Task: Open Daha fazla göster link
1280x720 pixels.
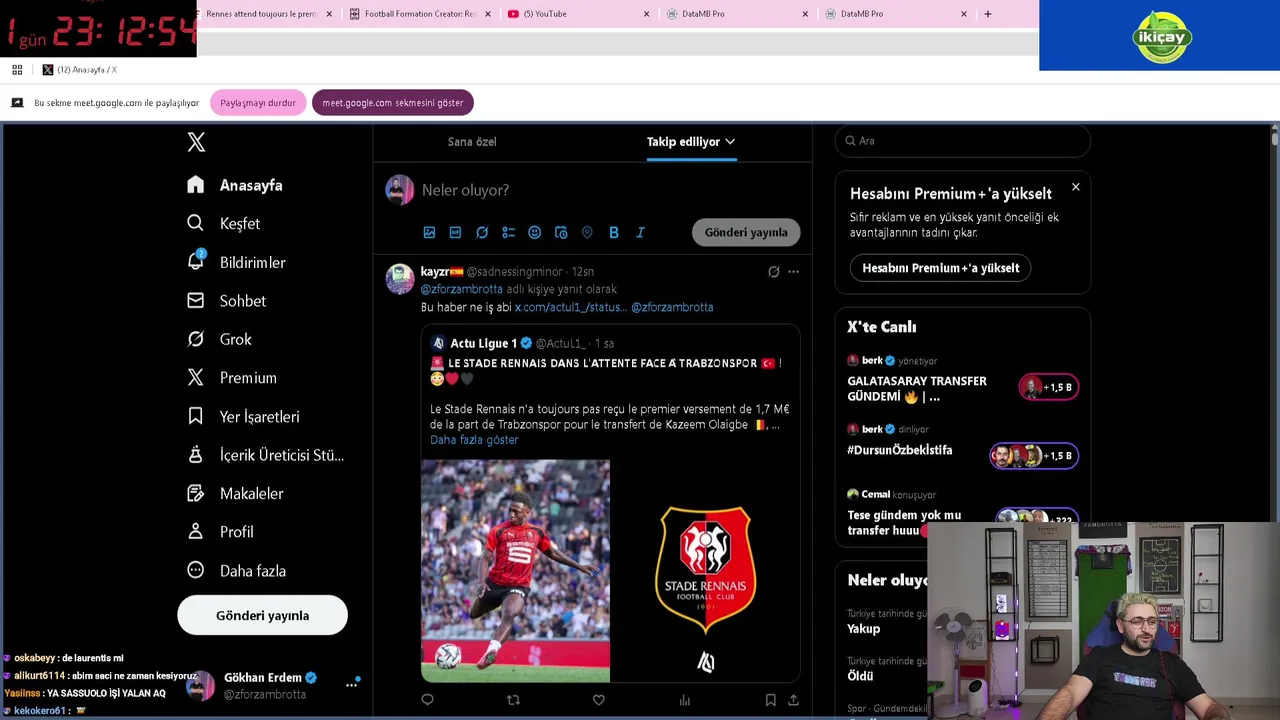Action: pos(474,440)
